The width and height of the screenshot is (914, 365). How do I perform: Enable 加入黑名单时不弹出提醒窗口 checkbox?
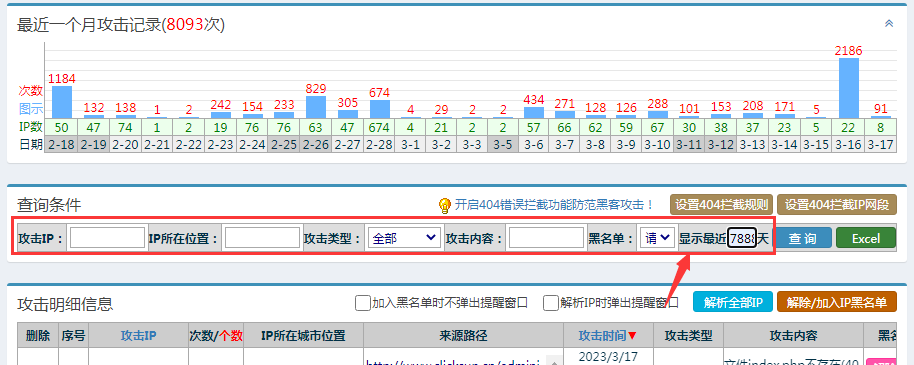pyautogui.click(x=362, y=303)
